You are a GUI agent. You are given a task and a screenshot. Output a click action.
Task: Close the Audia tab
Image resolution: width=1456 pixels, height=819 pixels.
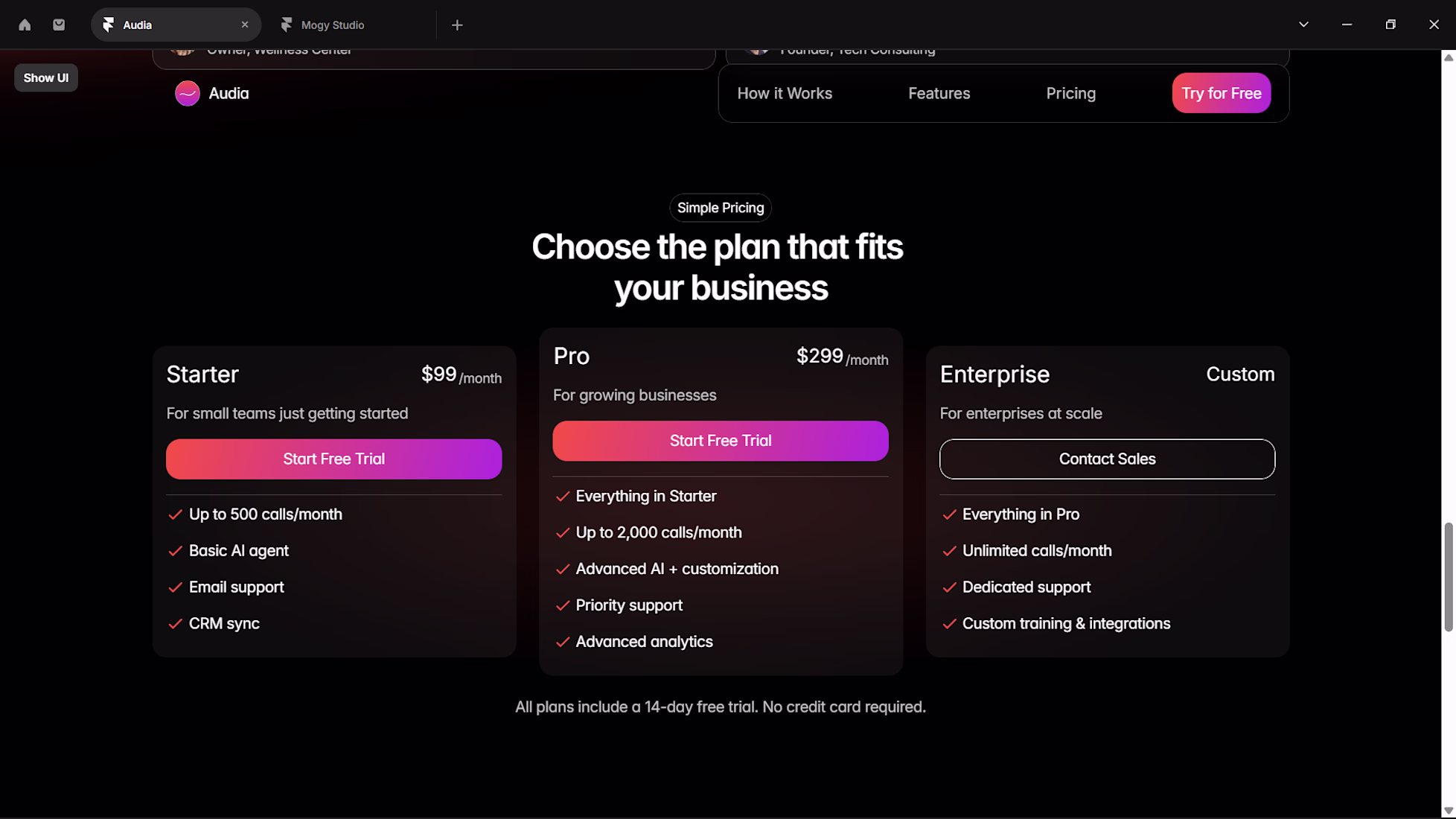(x=245, y=25)
